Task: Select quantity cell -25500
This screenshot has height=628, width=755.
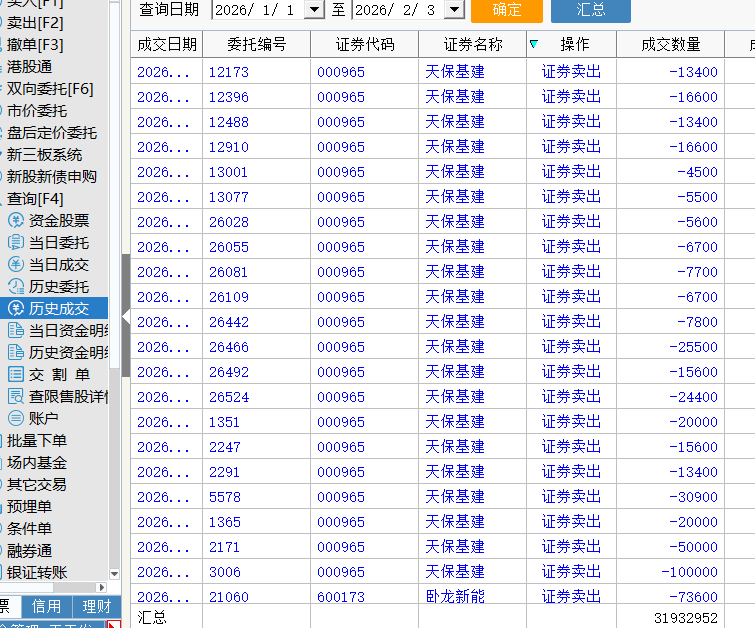Action: coord(670,347)
